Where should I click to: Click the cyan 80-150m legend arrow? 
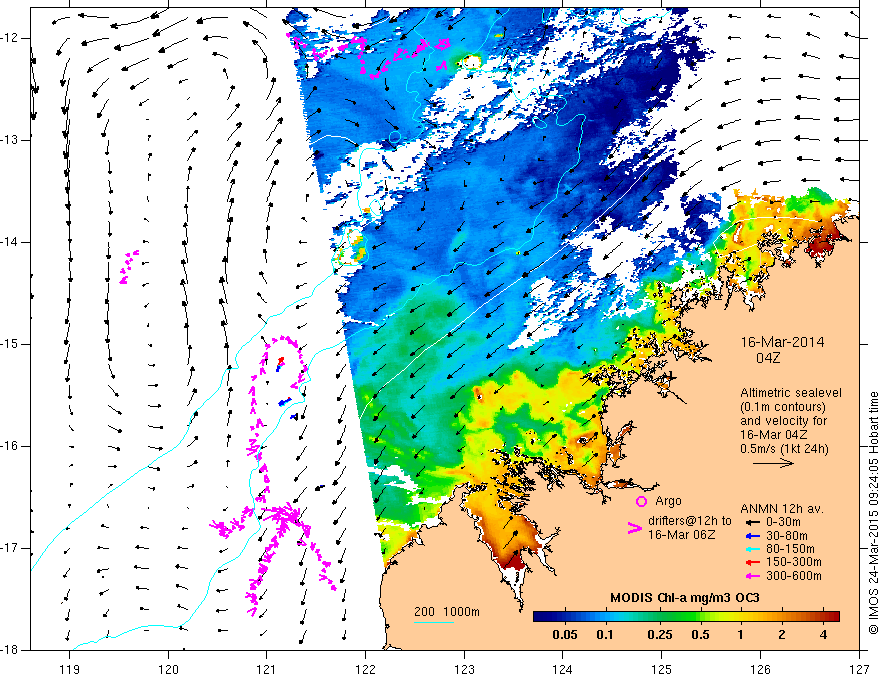[x=753, y=549]
